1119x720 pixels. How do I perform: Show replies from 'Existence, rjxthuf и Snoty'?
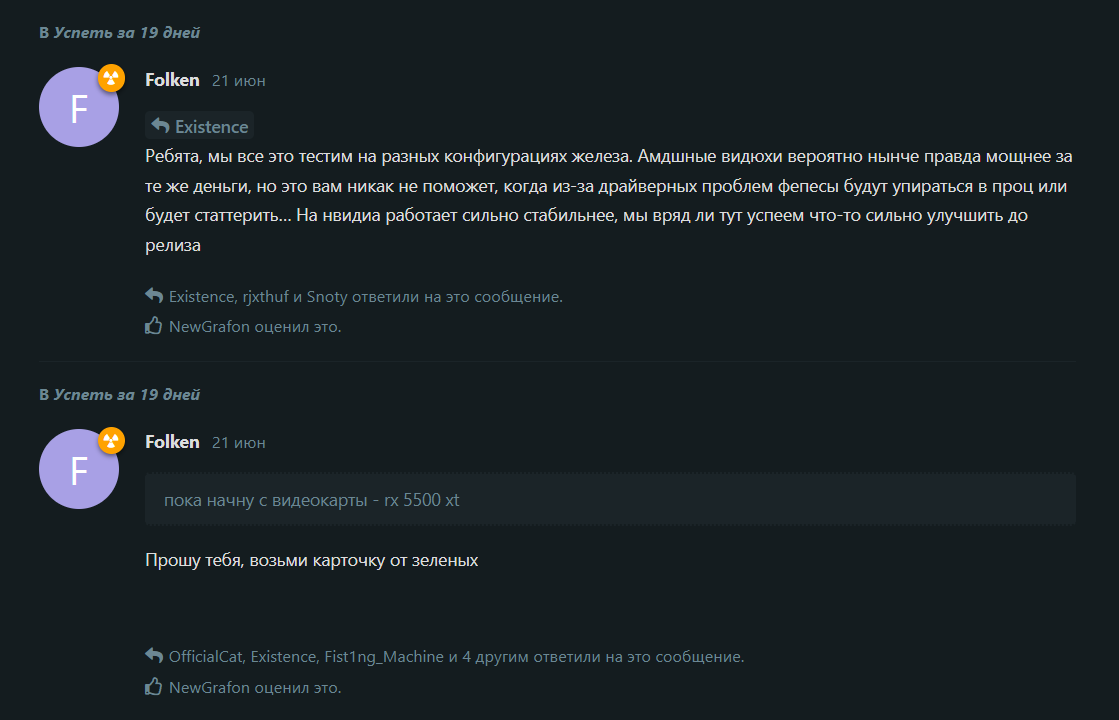pyautogui.click(x=365, y=297)
